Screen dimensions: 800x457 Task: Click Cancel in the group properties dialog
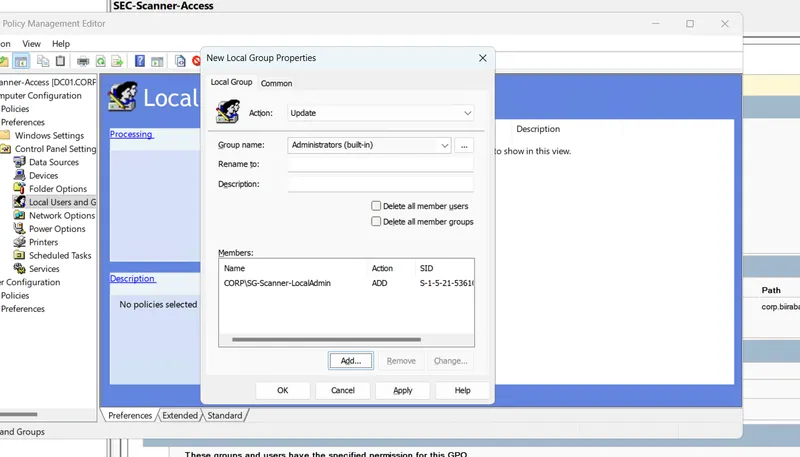click(x=342, y=390)
